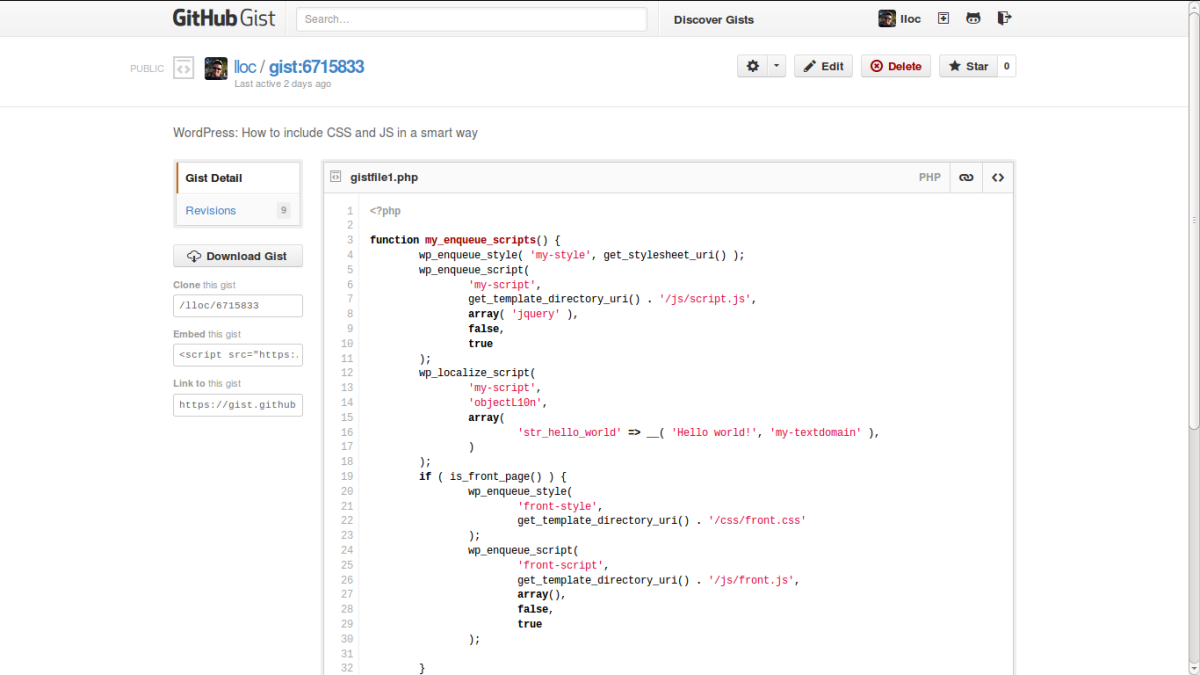Expand the gear dropdown arrow
The width and height of the screenshot is (1200, 675).
(x=777, y=66)
